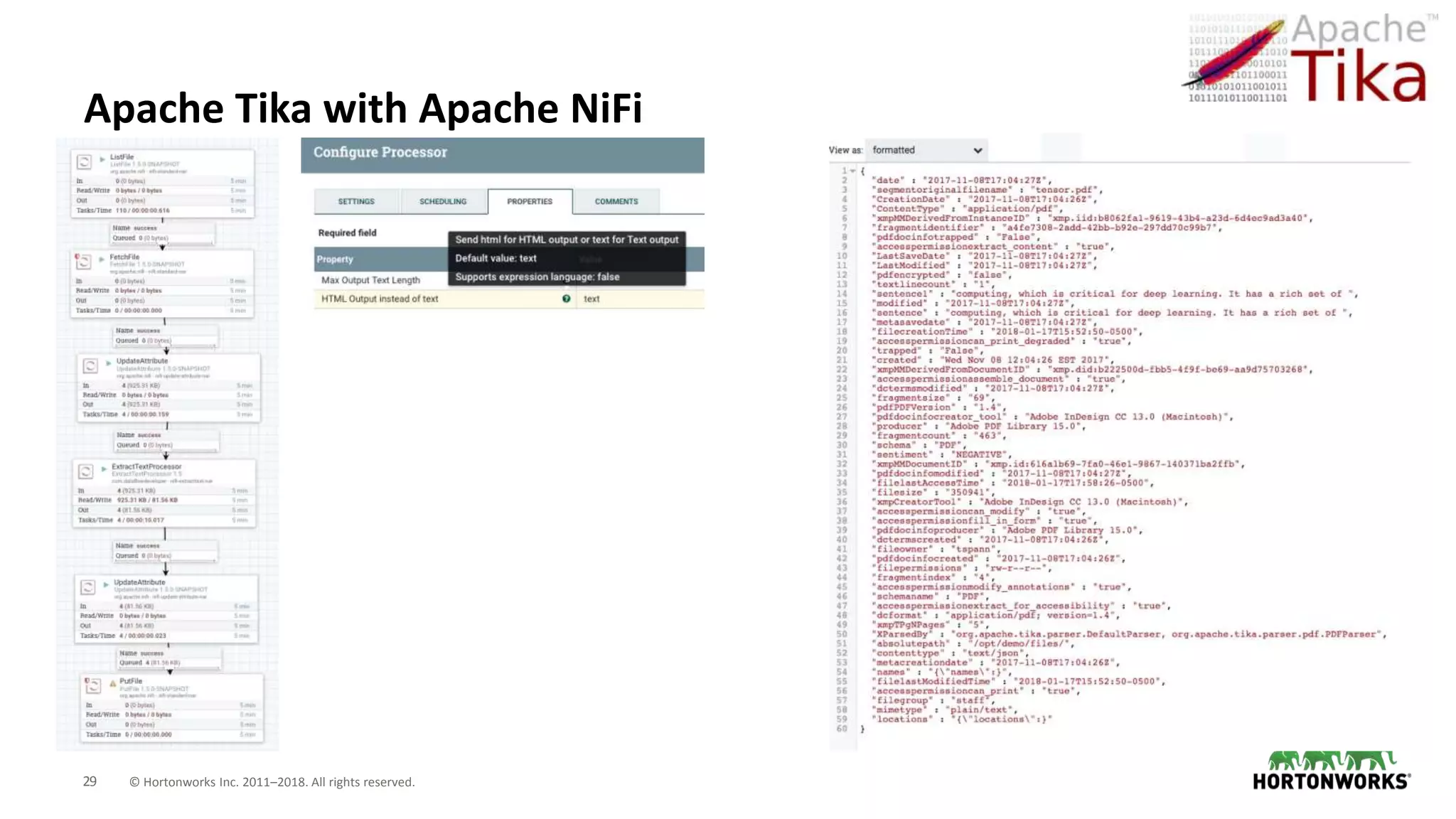Click the "mimetype" plain/text line

coord(943,710)
